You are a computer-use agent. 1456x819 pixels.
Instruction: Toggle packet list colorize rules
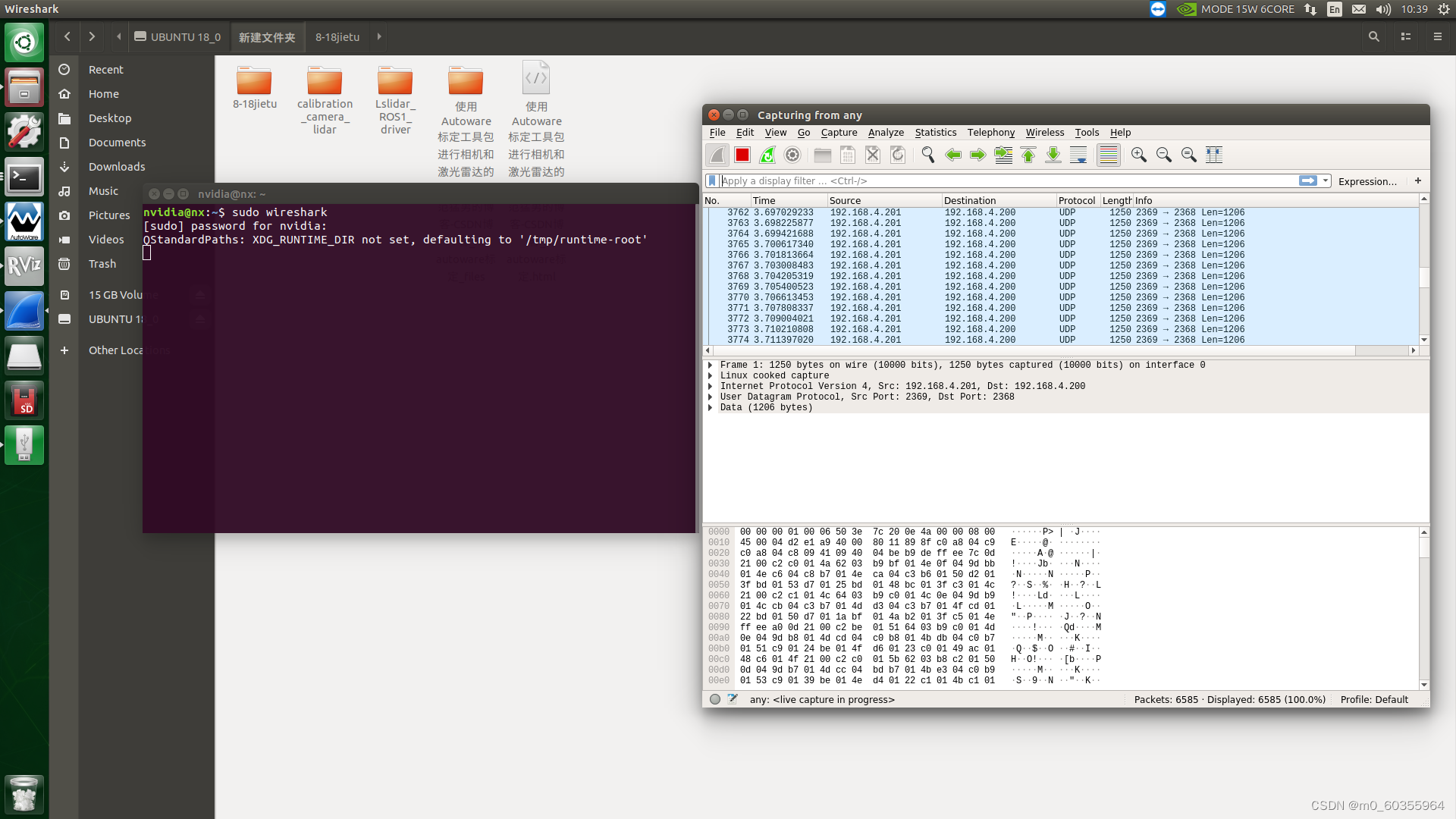(x=1108, y=155)
